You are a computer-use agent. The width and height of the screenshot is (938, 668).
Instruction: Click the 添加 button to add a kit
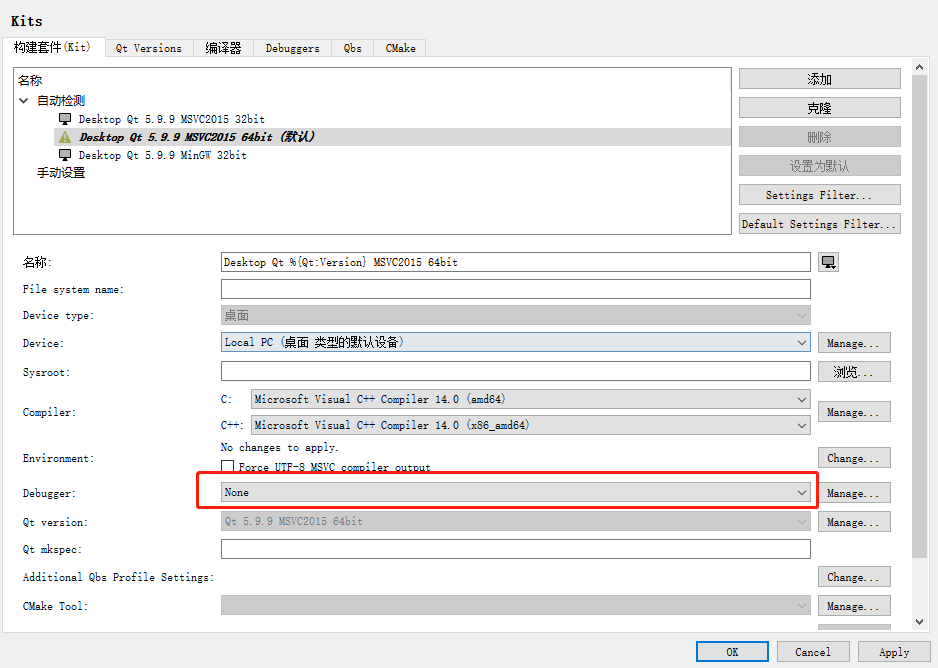coord(819,78)
